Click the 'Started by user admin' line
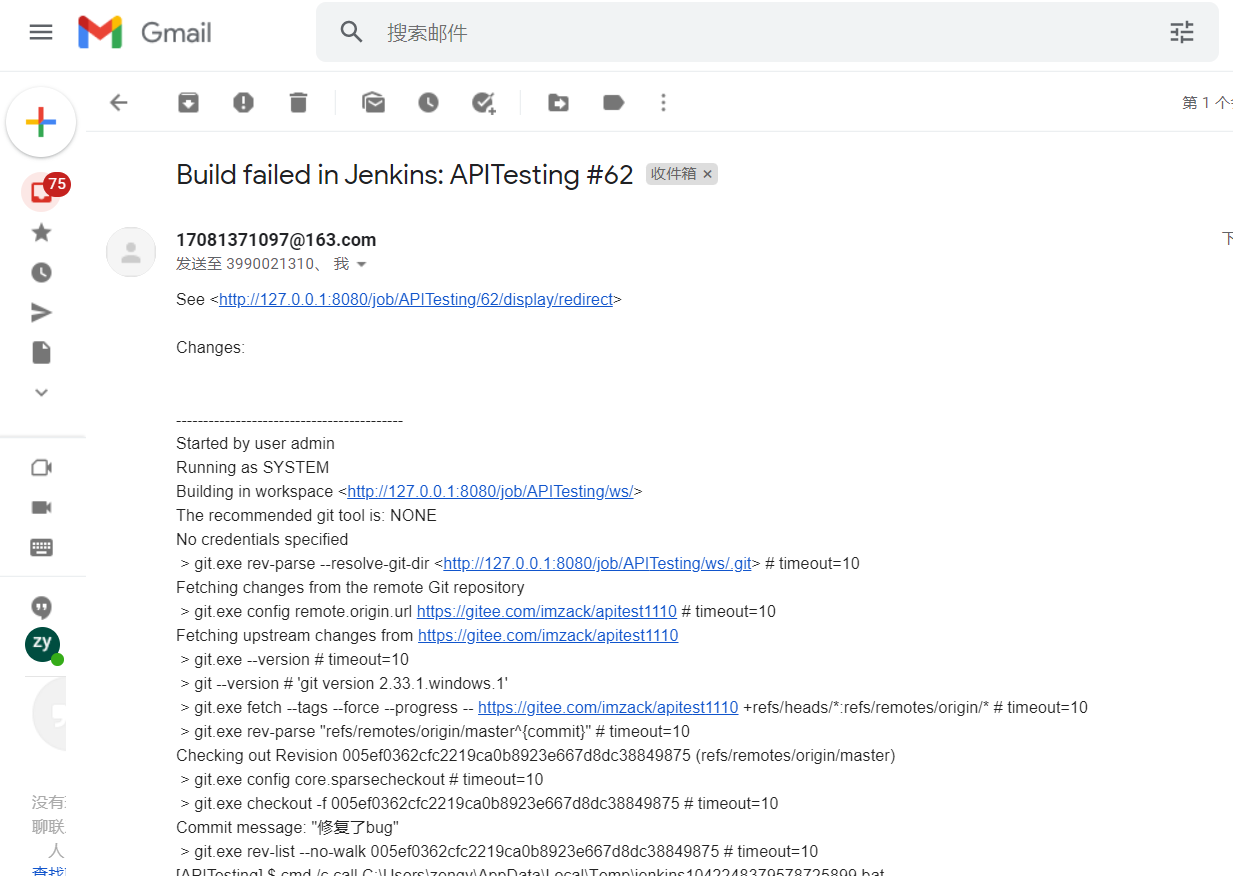1233x876 pixels. pos(256,443)
